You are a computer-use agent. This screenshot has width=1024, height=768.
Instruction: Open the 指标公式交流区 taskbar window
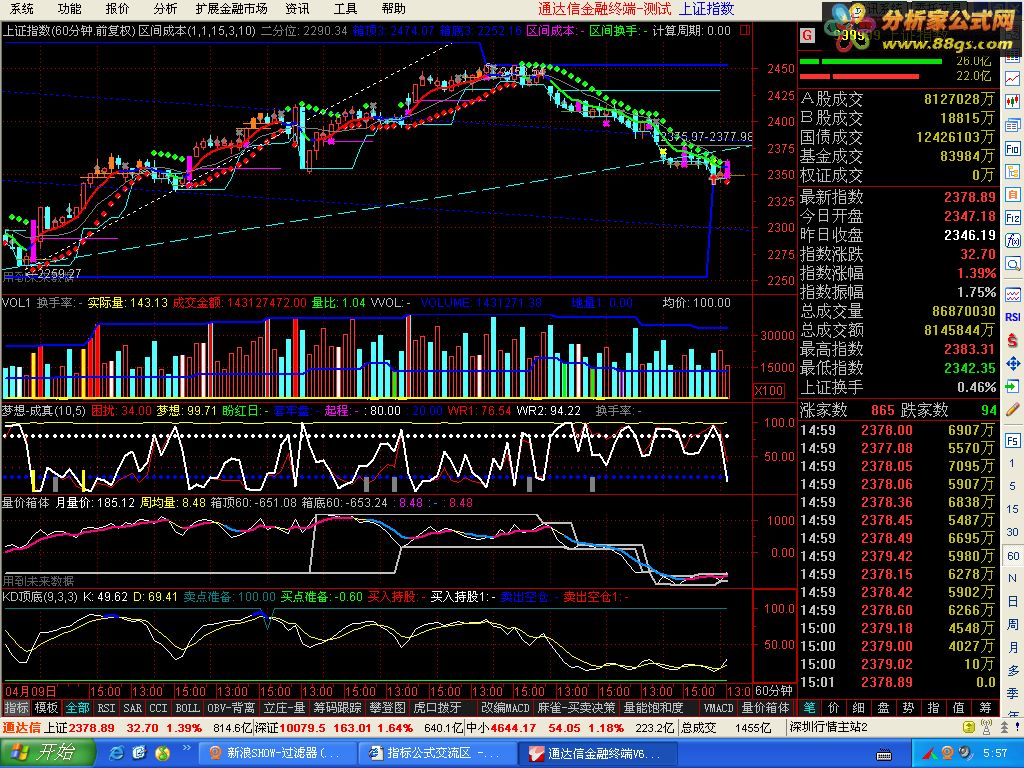coord(436,753)
